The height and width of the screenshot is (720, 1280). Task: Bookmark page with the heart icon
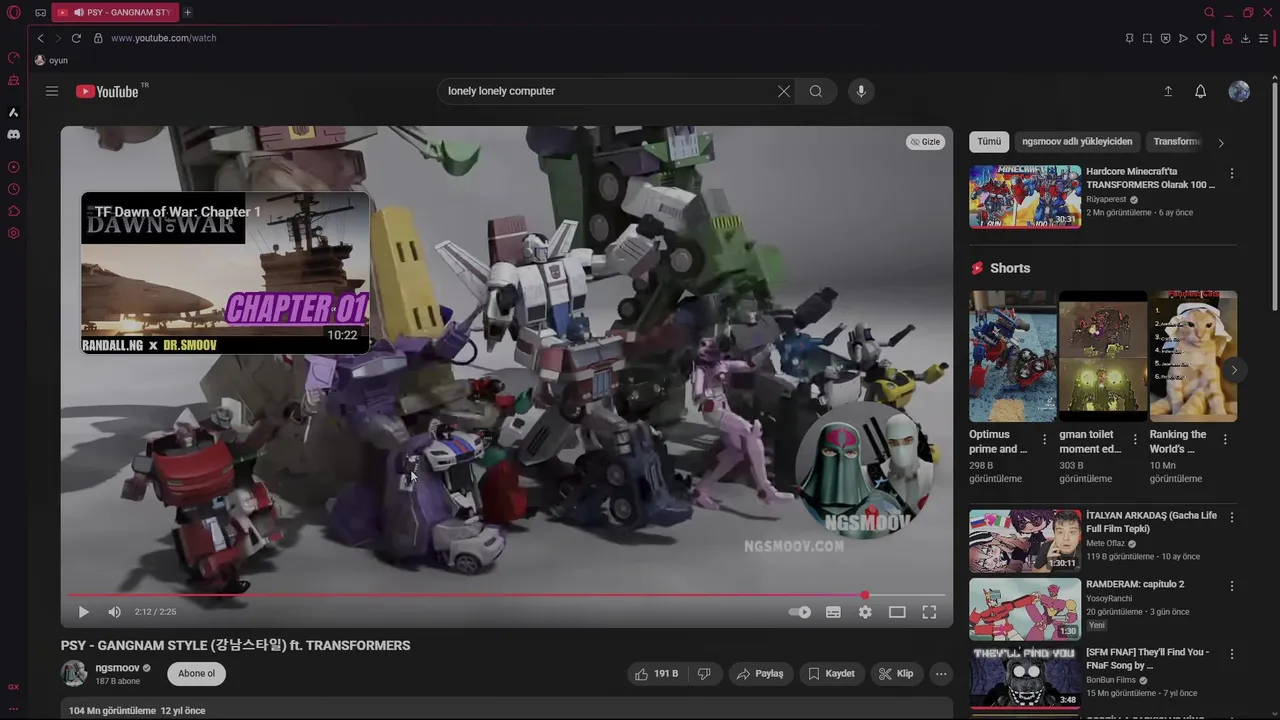coord(1201,38)
